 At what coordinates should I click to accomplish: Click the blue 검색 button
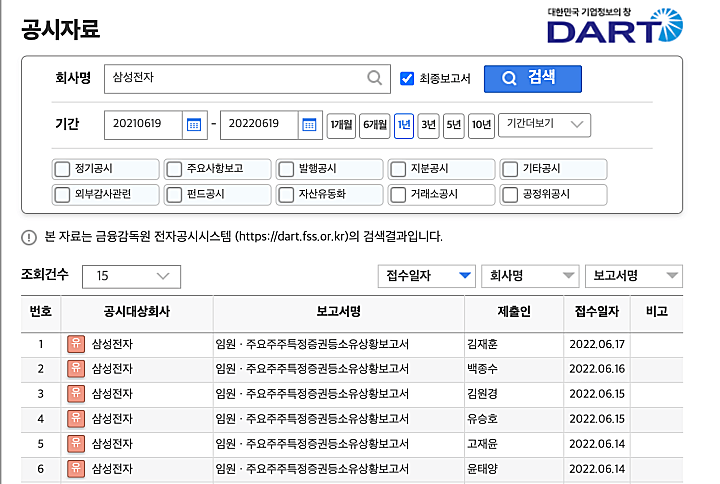(x=533, y=79)
